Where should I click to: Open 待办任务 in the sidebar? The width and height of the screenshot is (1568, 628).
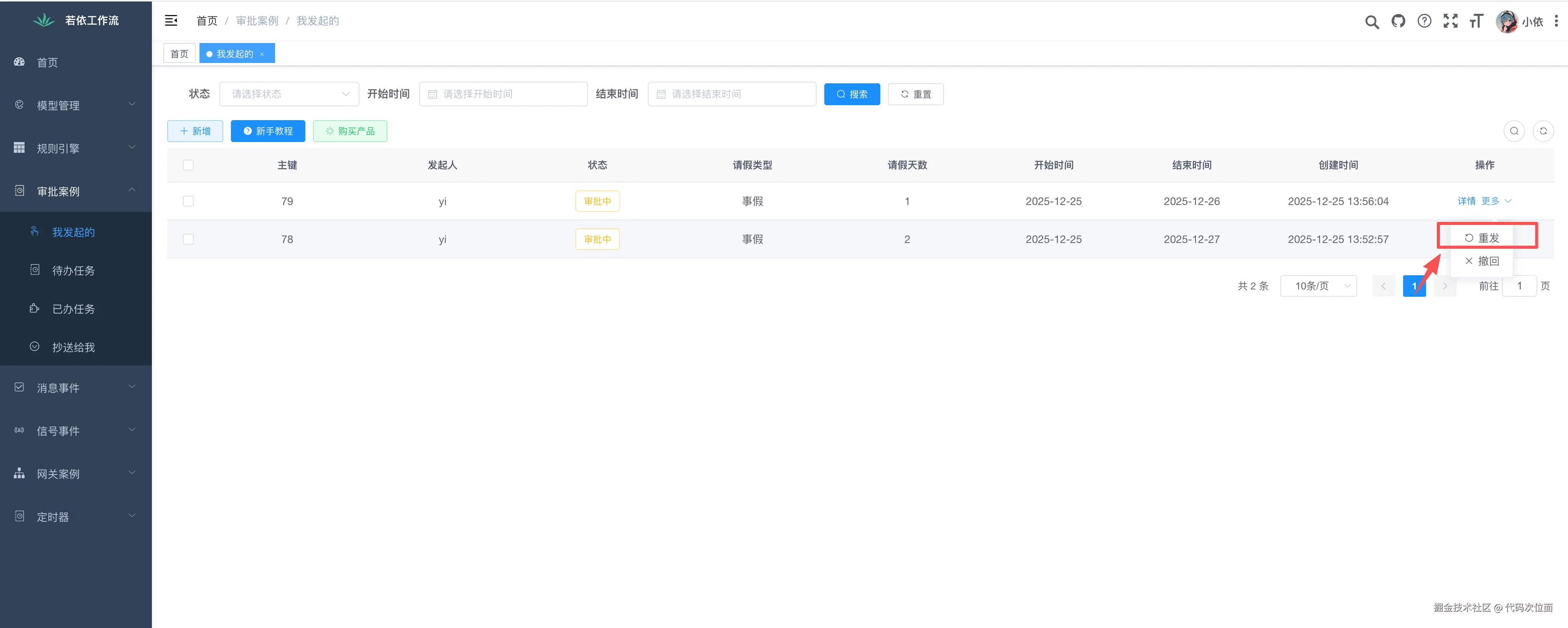tap(73, 271)
